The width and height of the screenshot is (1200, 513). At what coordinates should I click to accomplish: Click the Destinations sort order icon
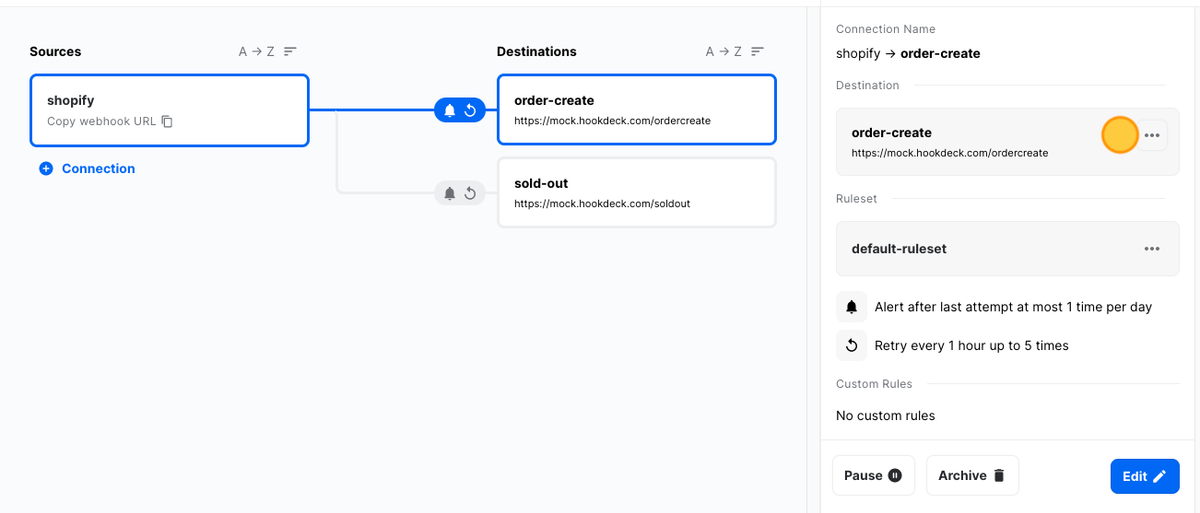[x=757, y=51]
